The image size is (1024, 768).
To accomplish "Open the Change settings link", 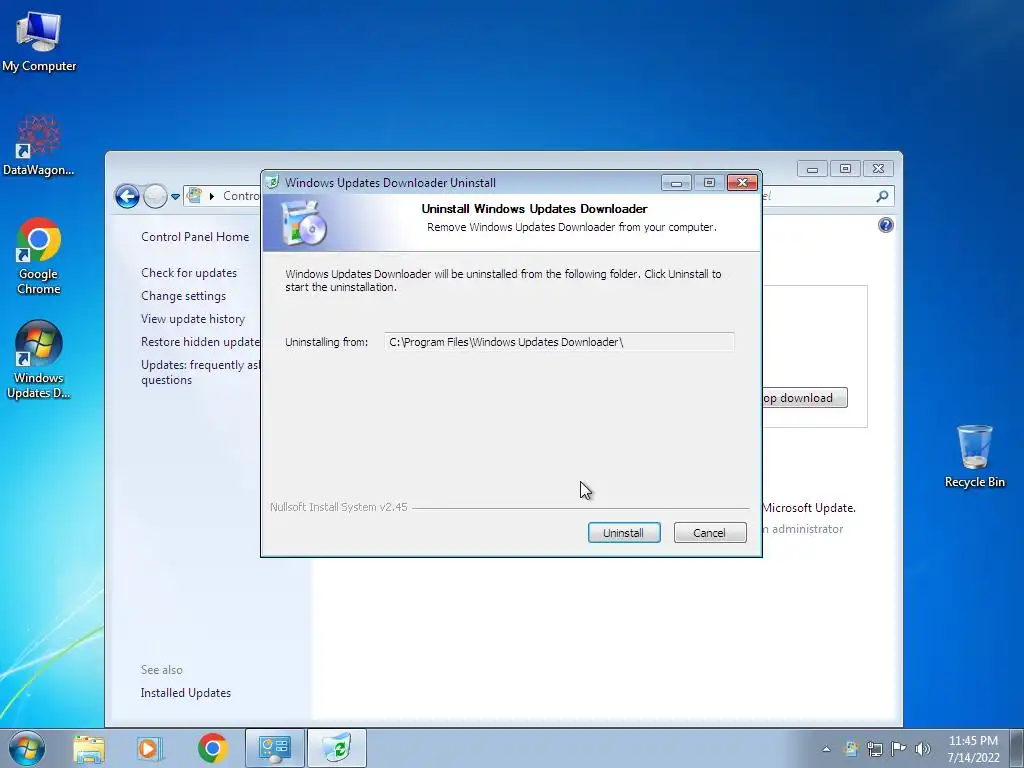I will [184, 296].
